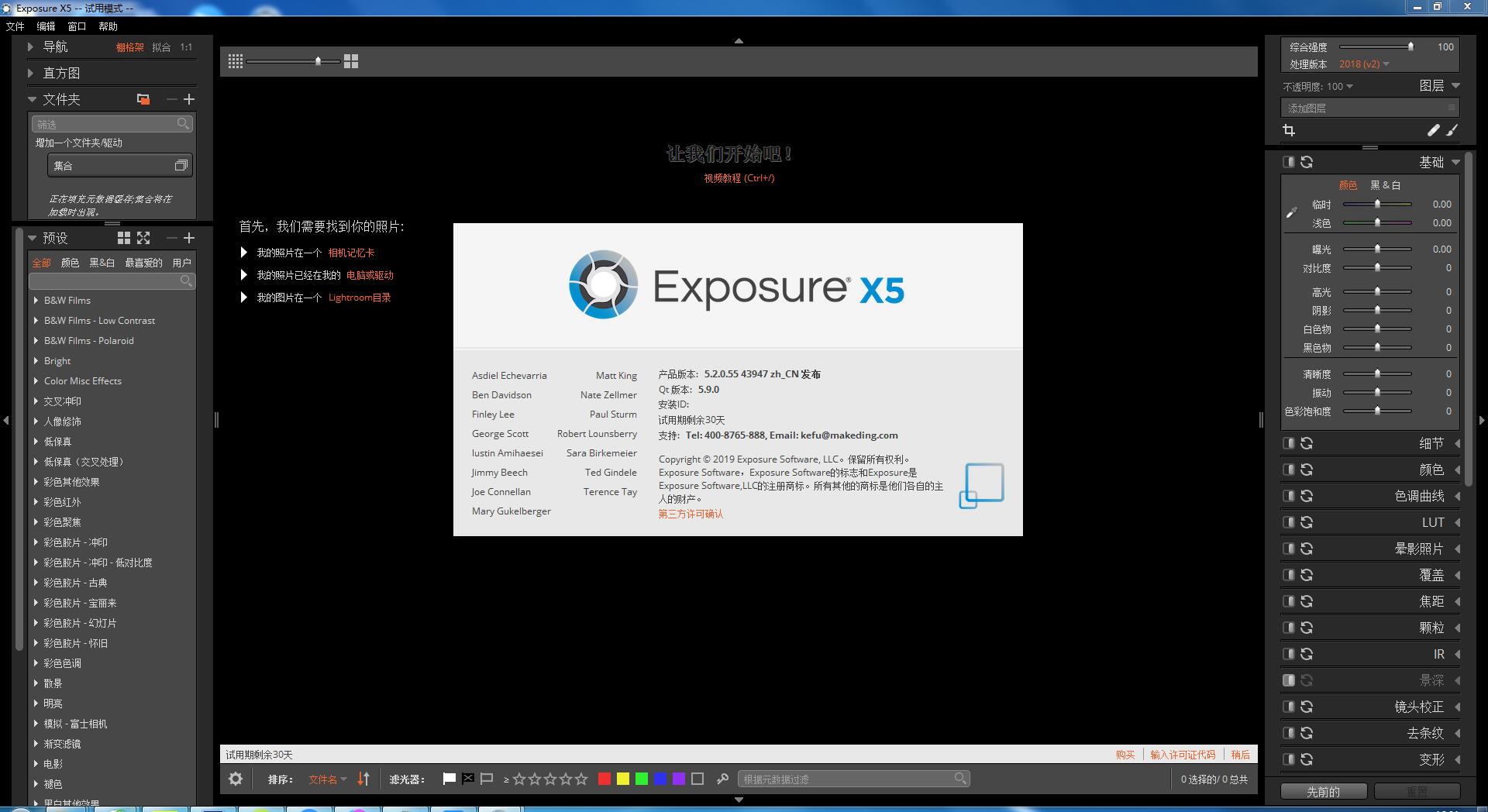Screen dimensions: 1488x812
Task: Reset the LUT panel settings
Action: [x=1307, y=522]
